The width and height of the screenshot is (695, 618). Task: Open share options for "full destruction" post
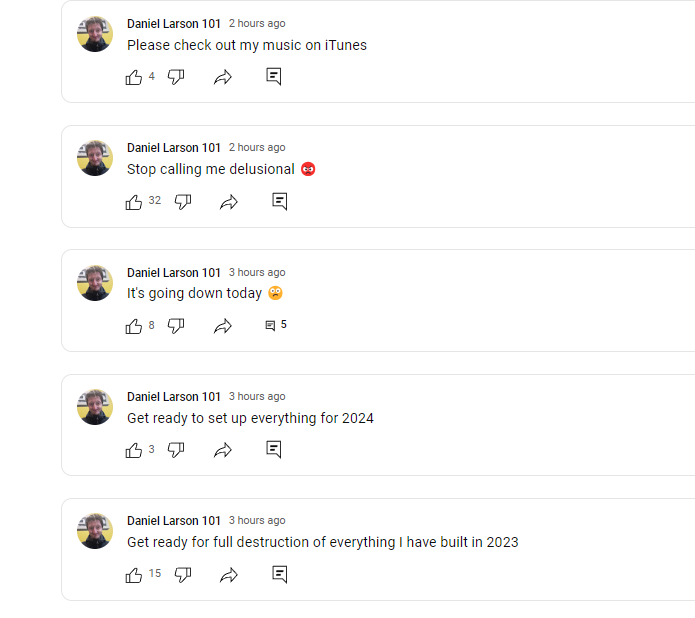click(x=229, y=575)
